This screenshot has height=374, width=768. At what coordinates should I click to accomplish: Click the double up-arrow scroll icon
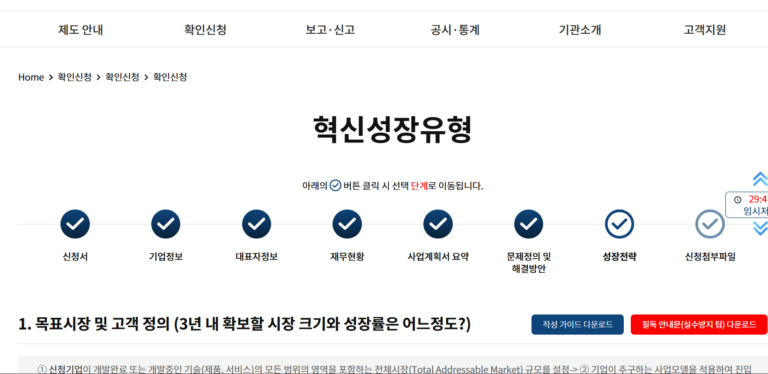click(x=760, y=179)
